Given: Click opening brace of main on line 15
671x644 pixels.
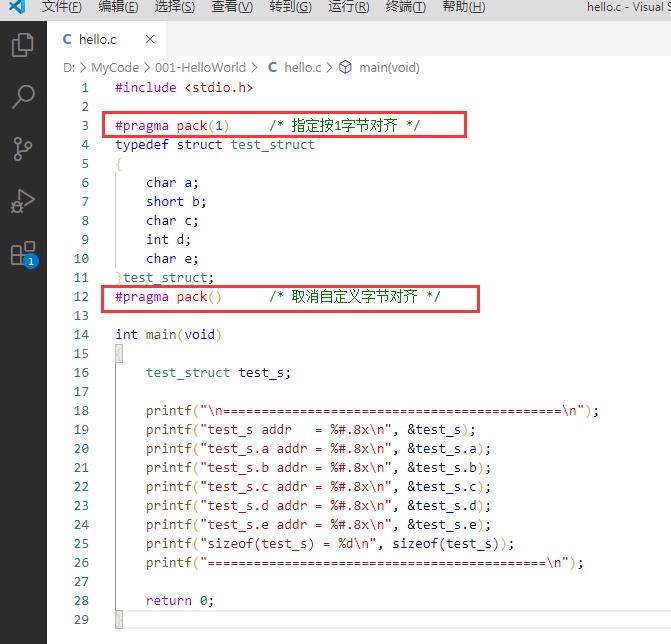Looking at the screenshot, I should pos(119,354).
